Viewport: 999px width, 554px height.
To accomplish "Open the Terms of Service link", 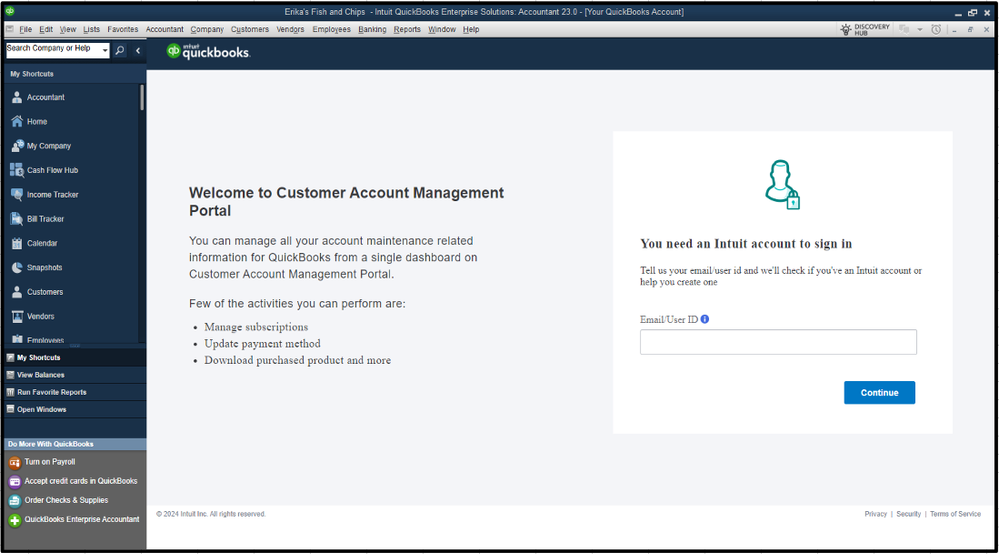I will (955, 515).
